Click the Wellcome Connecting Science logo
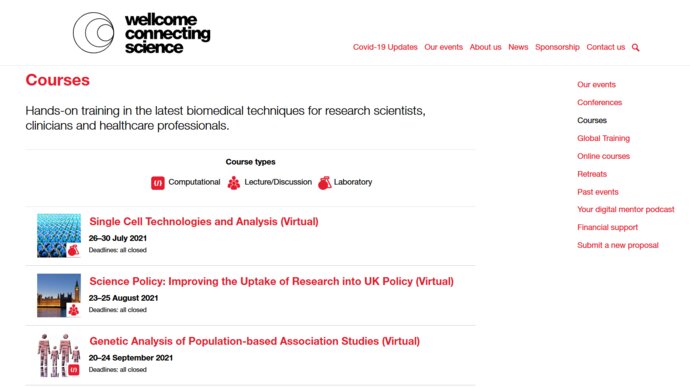Image resolution: width=690 pixels, height=388 pixels. (141, 33)
